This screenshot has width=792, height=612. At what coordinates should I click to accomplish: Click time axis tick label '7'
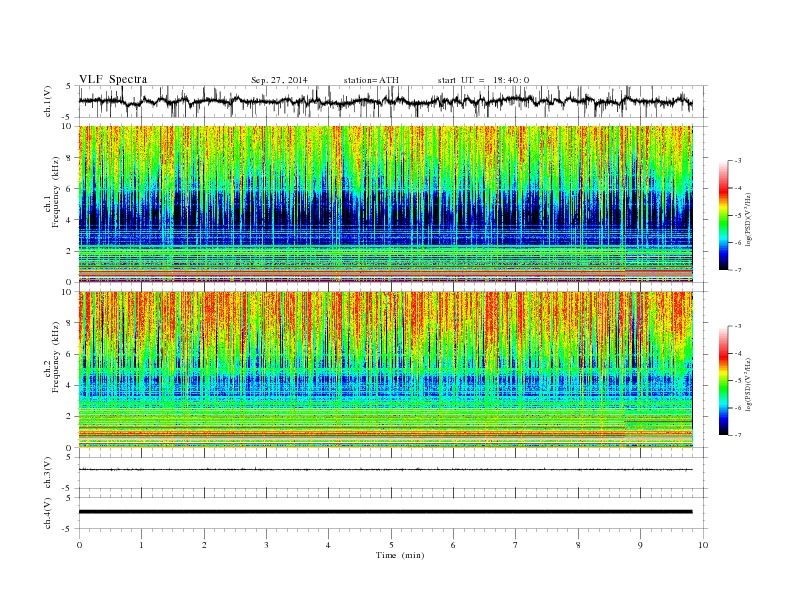click(x=516, y=545)
